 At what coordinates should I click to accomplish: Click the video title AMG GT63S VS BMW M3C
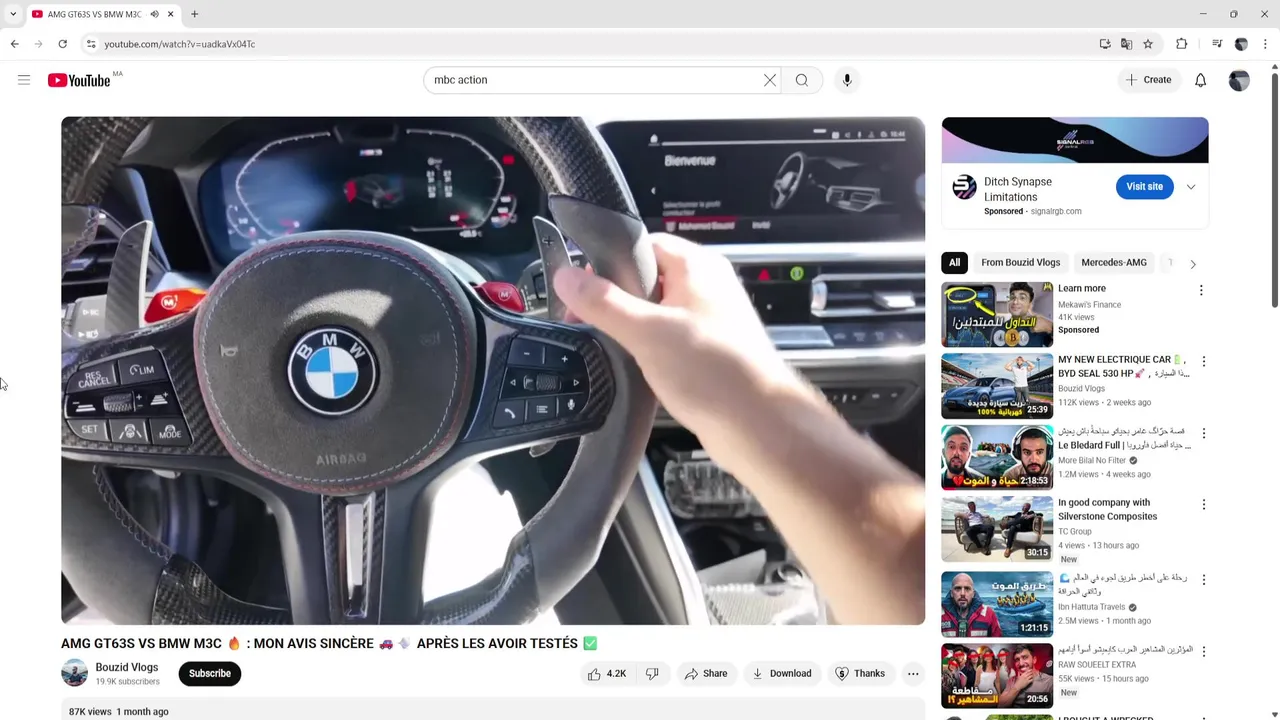[329, 644]
